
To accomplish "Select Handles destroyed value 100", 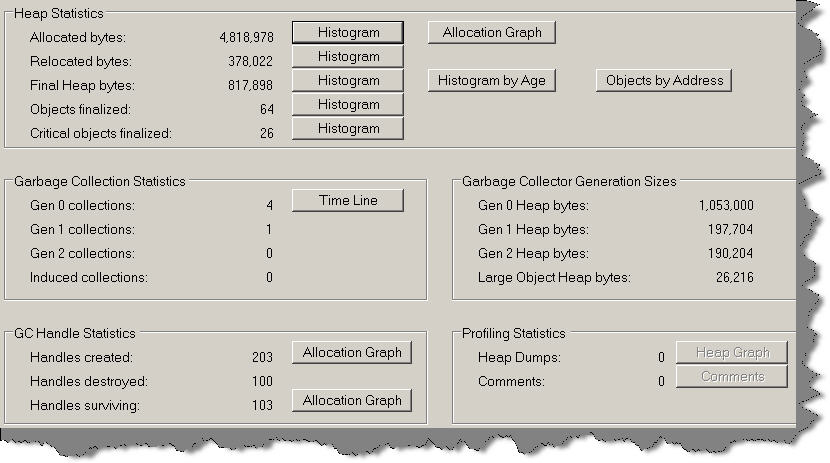I will pyautogui.click(x=263, y=382).
